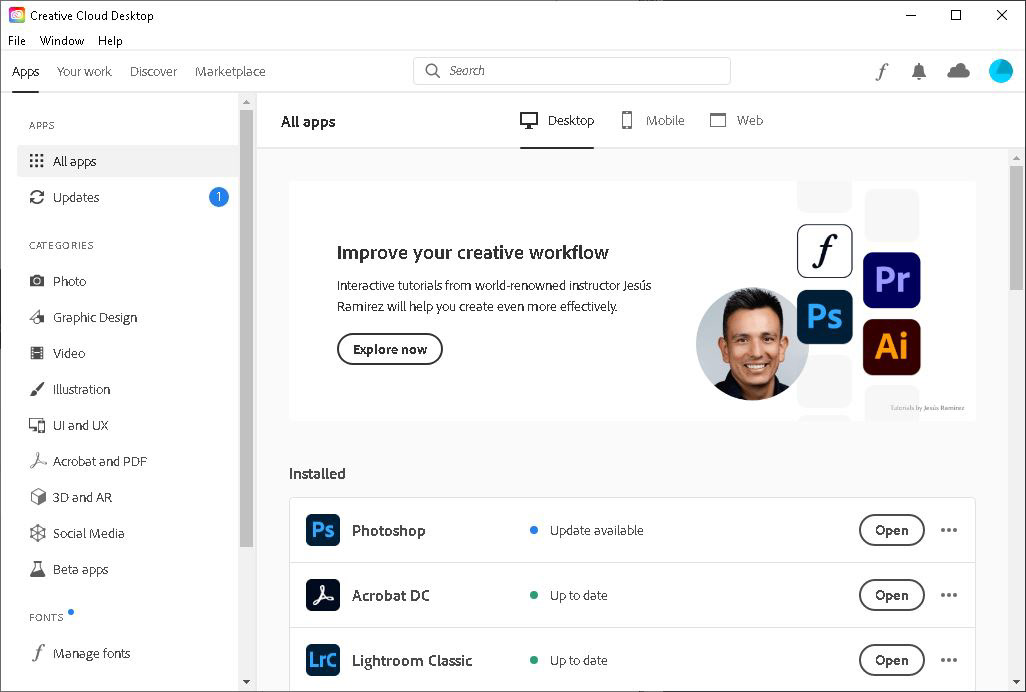Show Desktop apps tab
This screenshot has width=1026, height=692.
click(557, 120)
